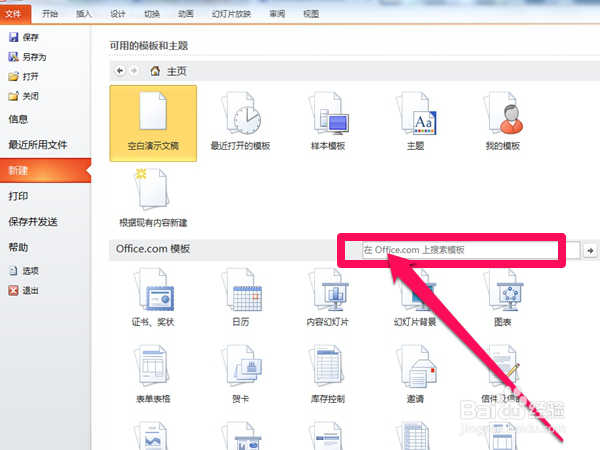
Task: Open the 日历 template category
Action: pyautogui.click(x=240, y=298)
